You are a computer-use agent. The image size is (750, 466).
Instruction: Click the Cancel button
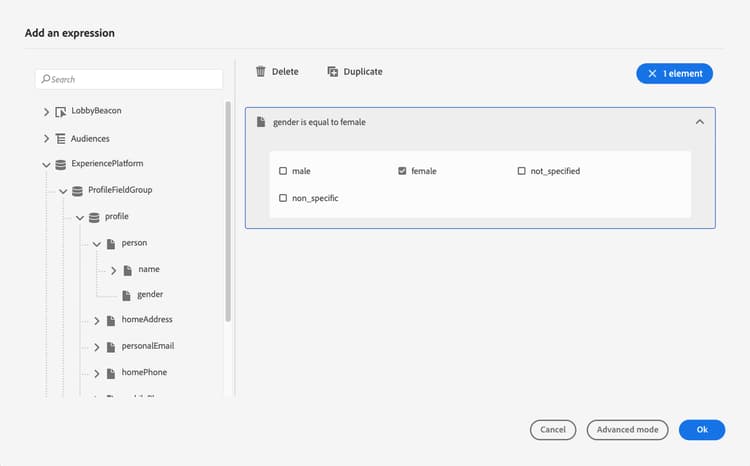pyautogui.click(x=553, y=430)
